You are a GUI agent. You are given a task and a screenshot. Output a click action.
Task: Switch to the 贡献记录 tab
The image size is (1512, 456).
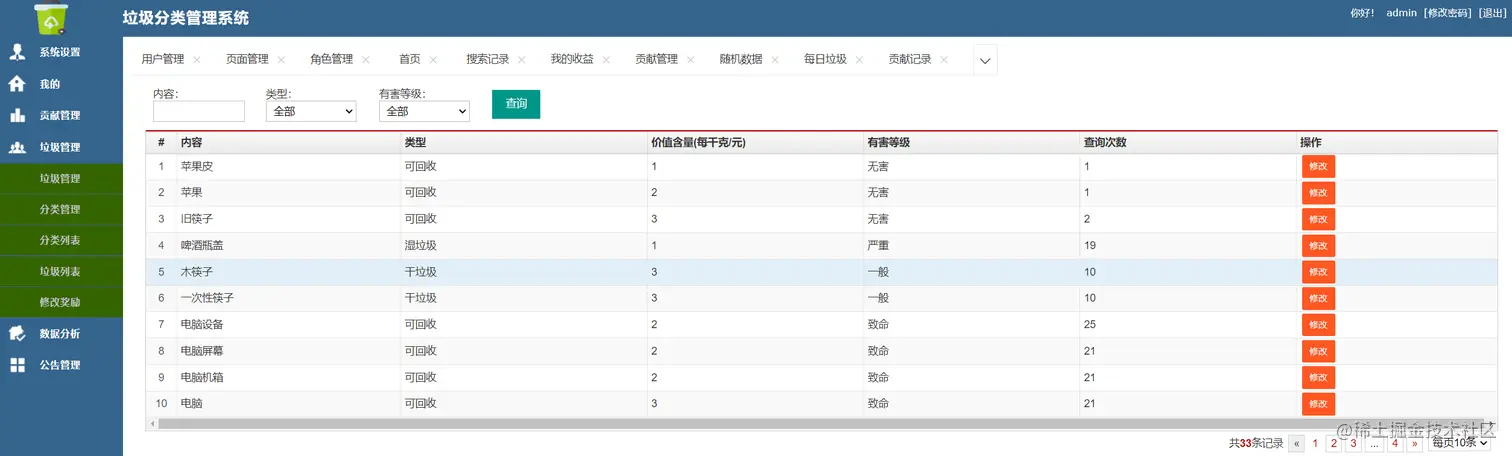point(910,59)
